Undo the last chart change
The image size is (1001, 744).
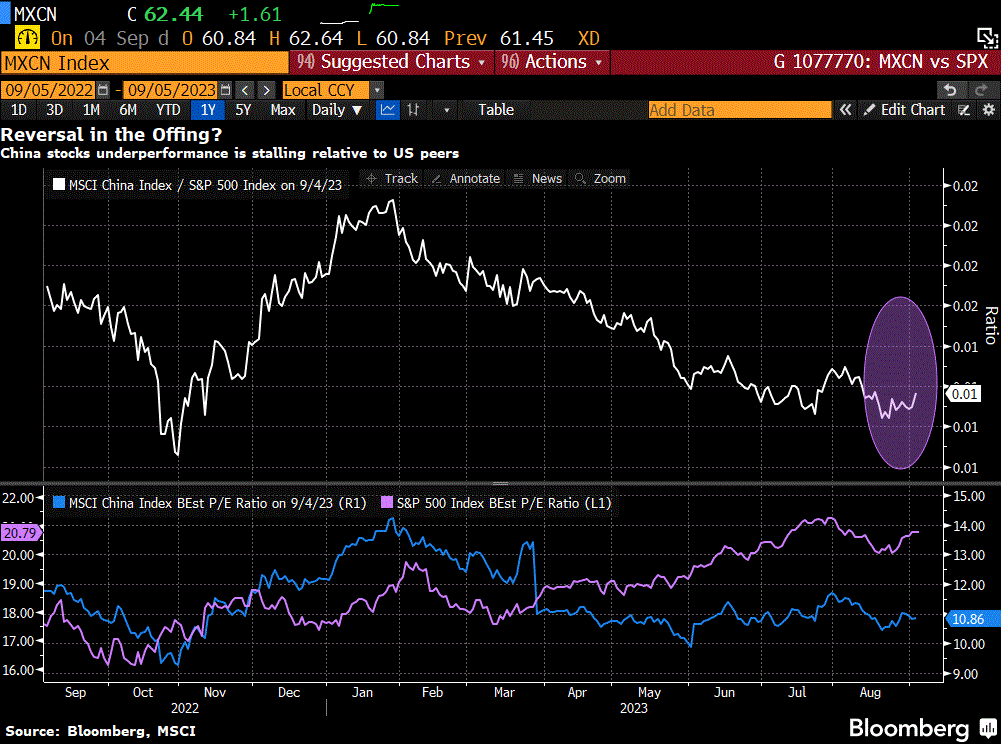click(951, 90)
